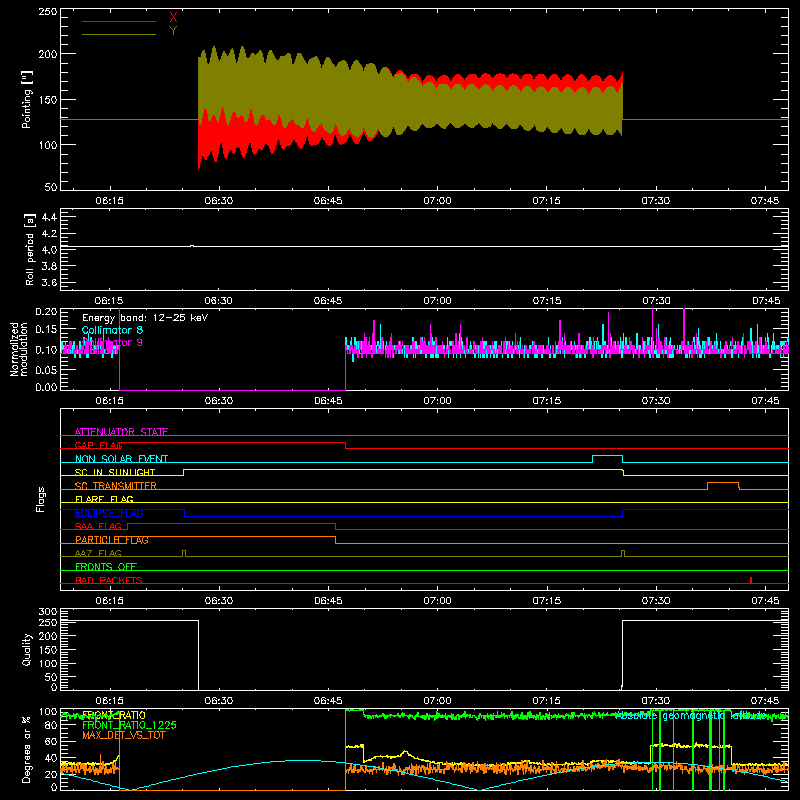Click the BAD_PACKETS red spike near 07:43
Image resolution: width=800 pixels, height=800 pixels.
click(751, 580)
